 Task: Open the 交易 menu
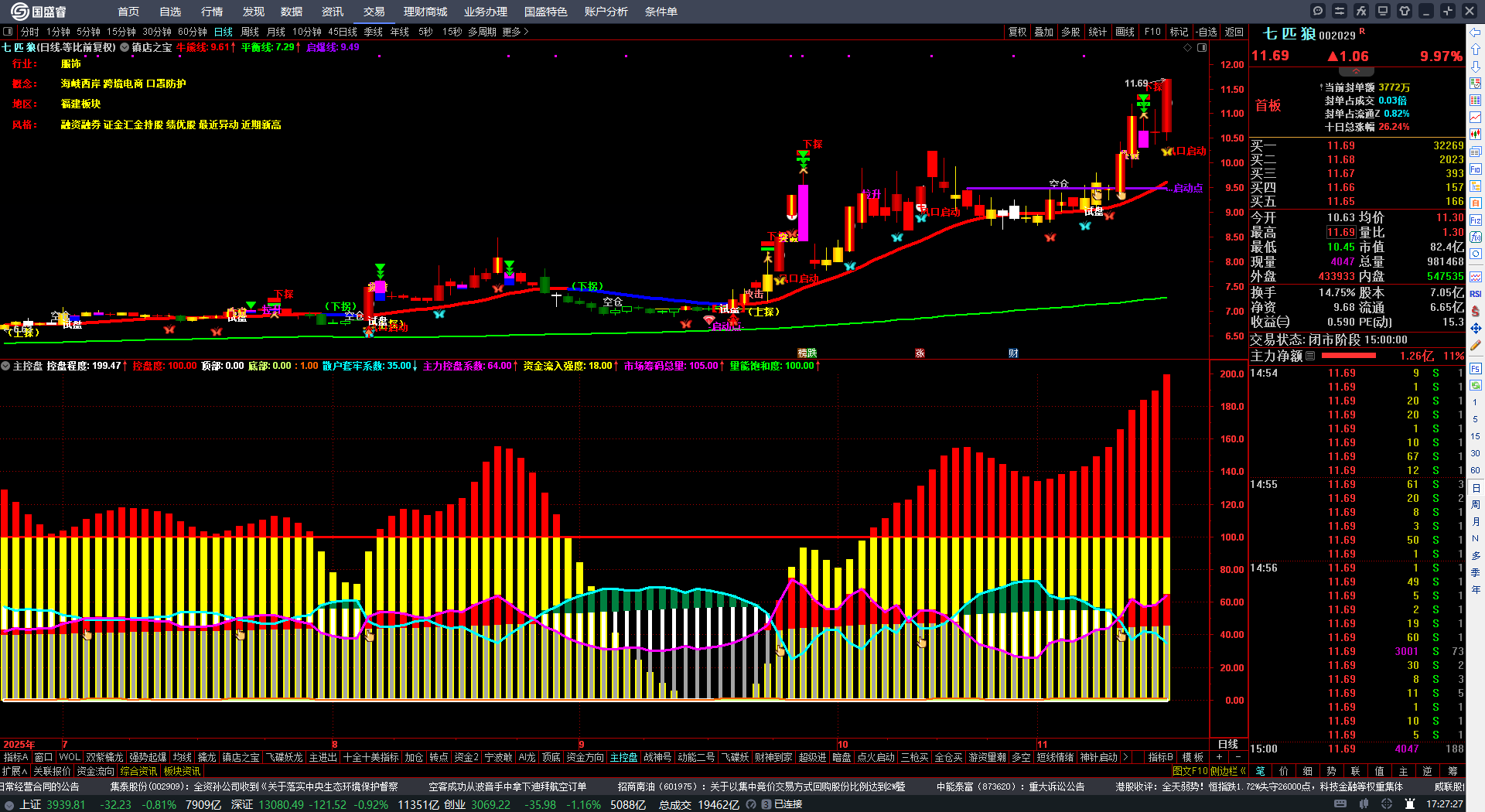coord(374,12)
